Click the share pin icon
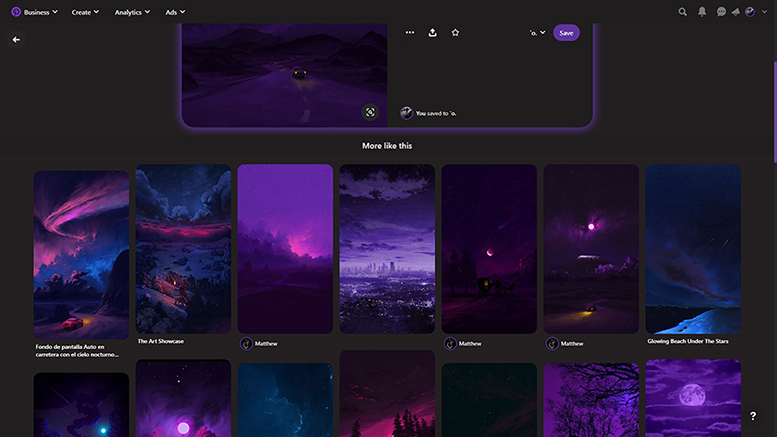 point(432,33)
